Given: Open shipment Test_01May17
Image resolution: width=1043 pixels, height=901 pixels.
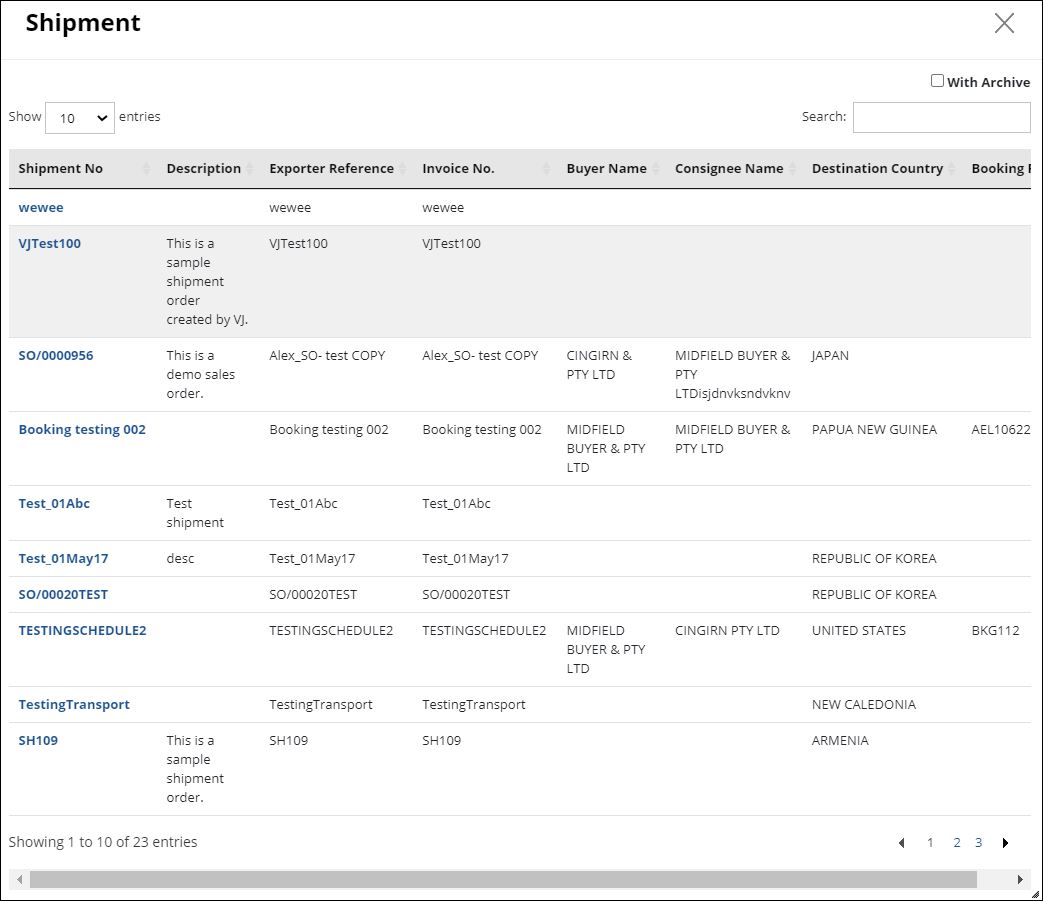Looking at the screenshot, I should pyautogui.click(x=63, y=559).
